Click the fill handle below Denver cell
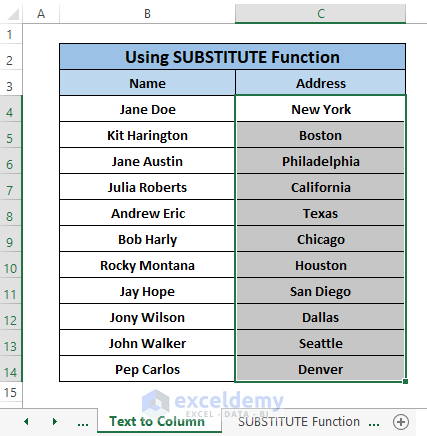Screen dimensions: 427x436 tap(405, 381)
